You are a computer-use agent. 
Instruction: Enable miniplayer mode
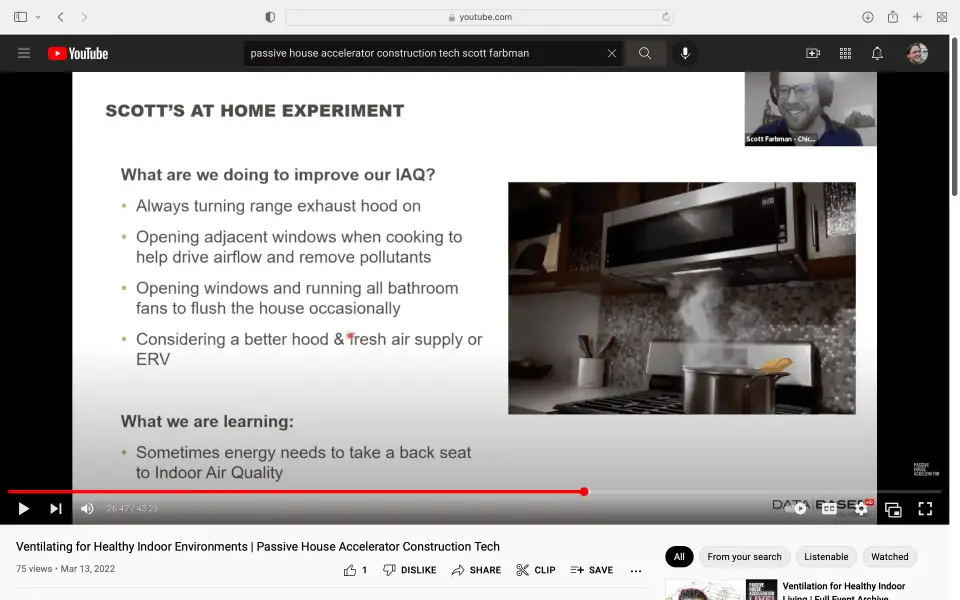click(x=893, y=509)
